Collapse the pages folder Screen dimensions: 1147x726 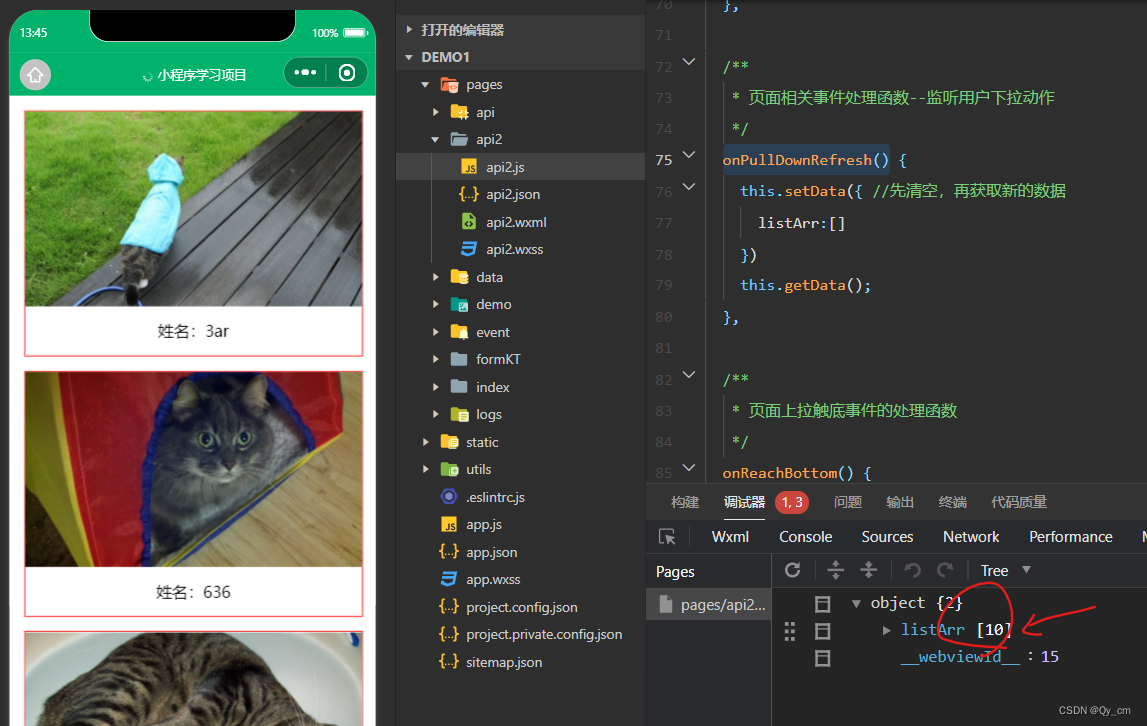(x=425, y=85)
